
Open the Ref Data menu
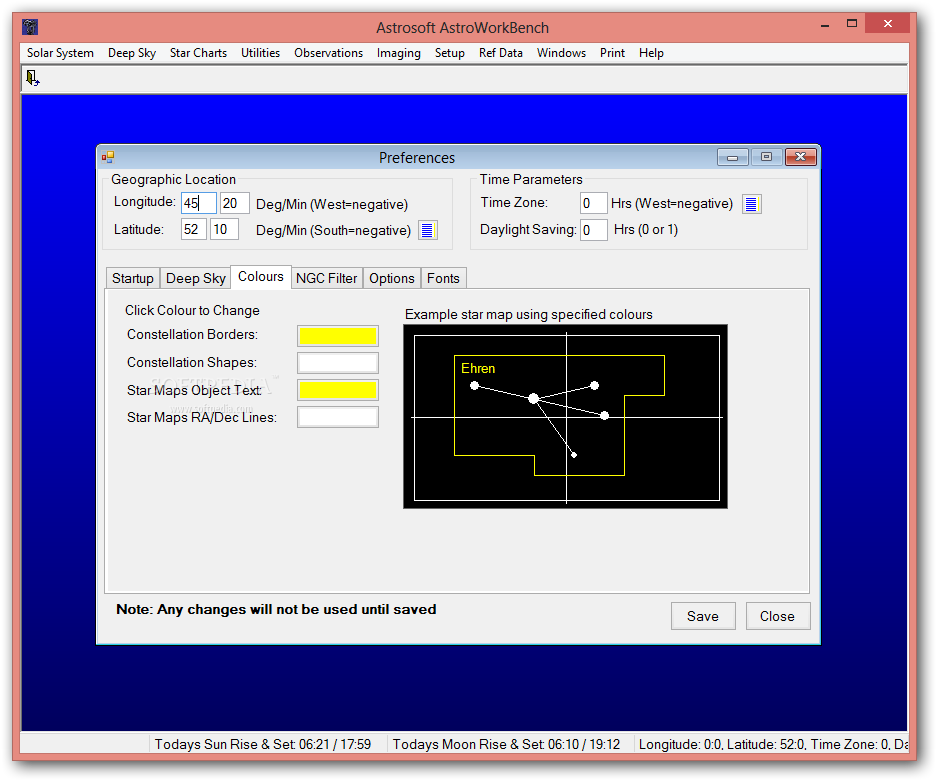coord(501,53)
